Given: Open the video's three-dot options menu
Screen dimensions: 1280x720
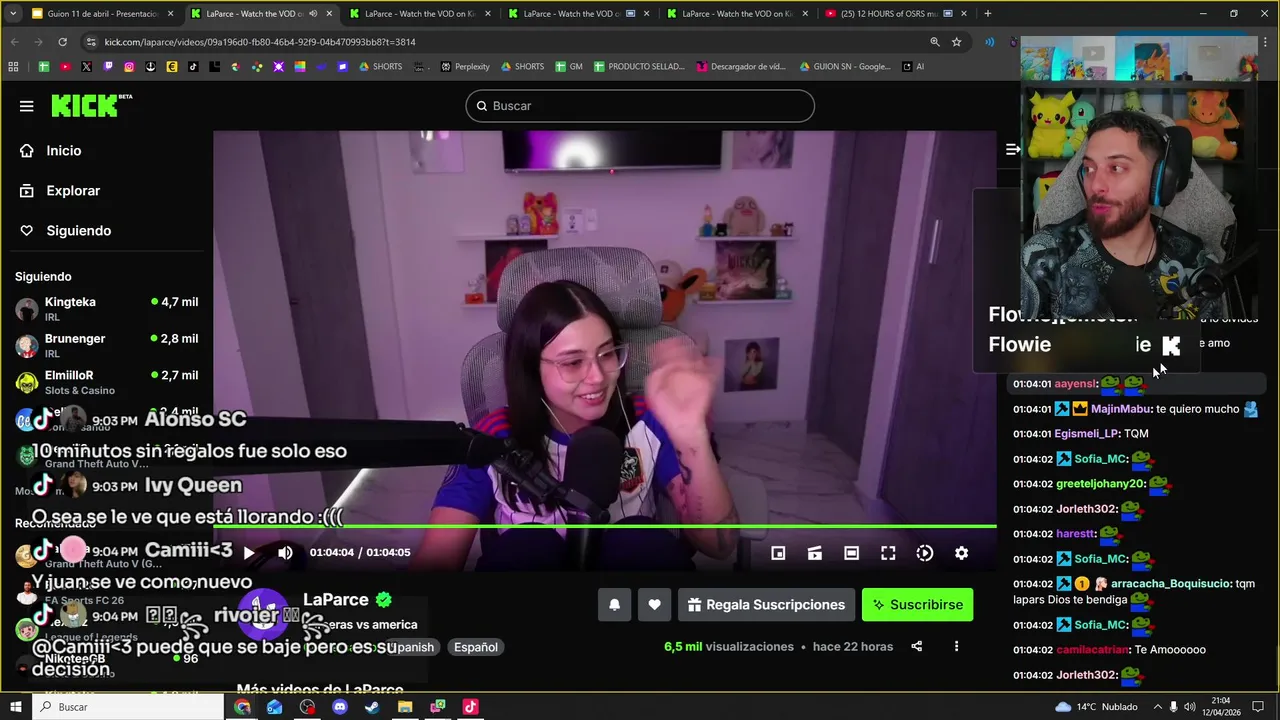Looking at the screenshot, I should pyautogui.click(x=956, y=646).
